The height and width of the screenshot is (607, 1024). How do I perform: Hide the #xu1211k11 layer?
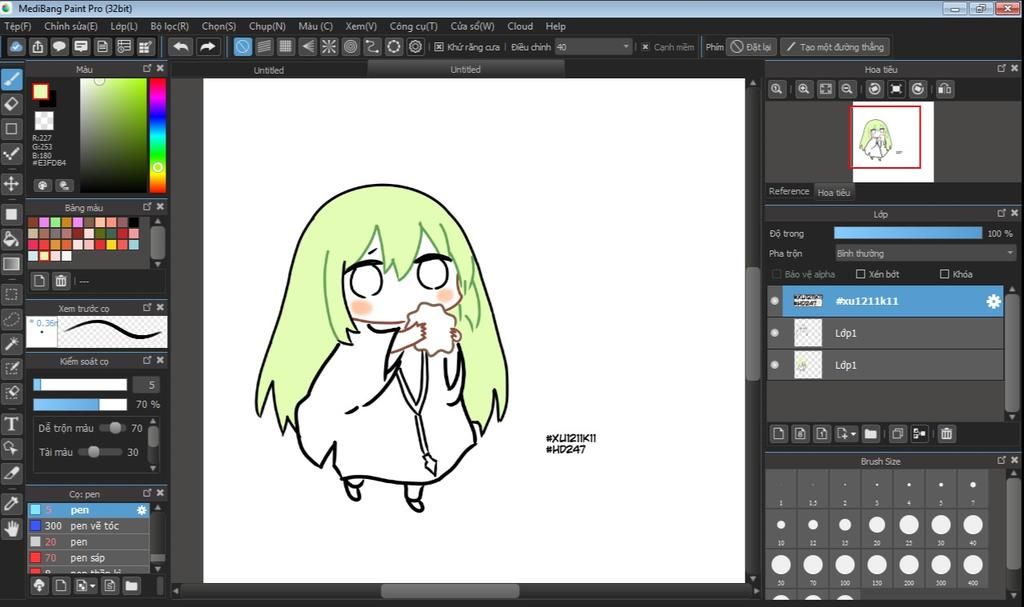775,301
